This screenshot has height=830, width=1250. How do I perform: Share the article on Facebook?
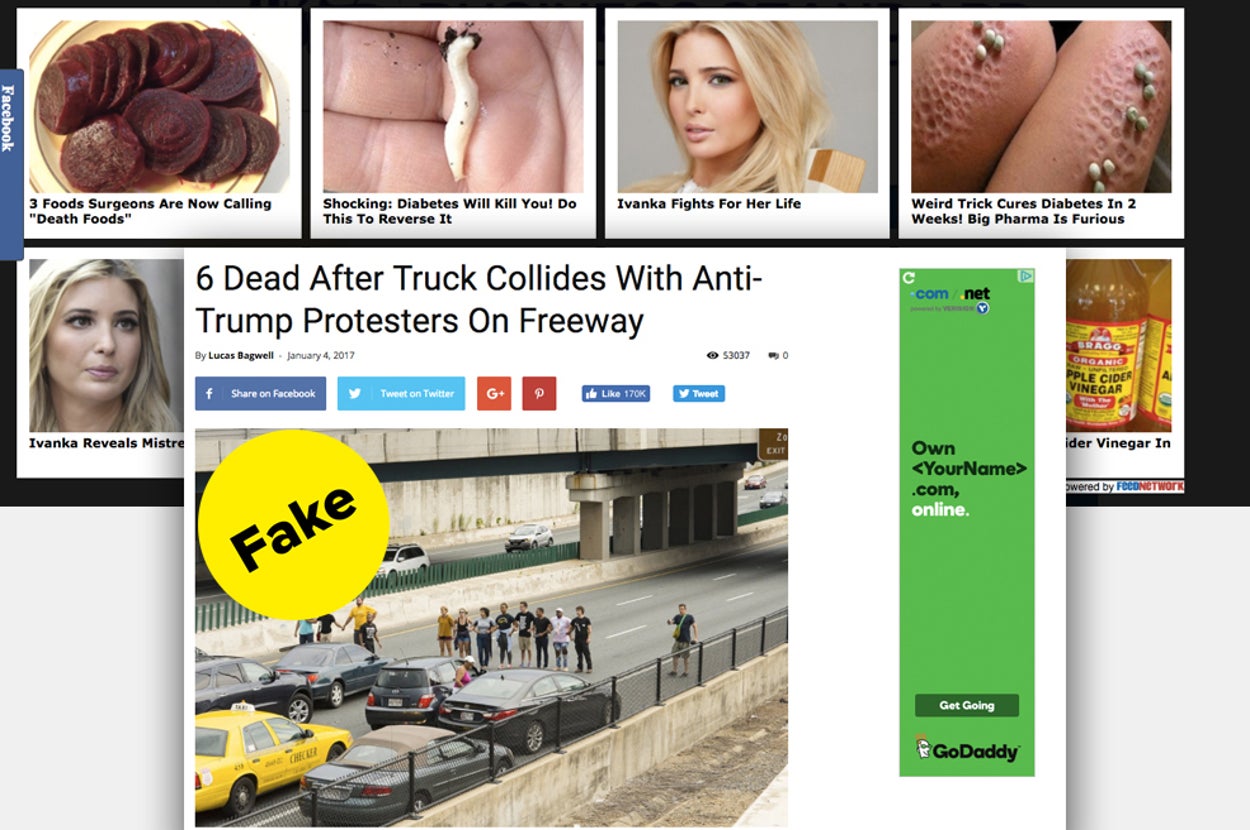pyautogui.click(x=260, y=393)
